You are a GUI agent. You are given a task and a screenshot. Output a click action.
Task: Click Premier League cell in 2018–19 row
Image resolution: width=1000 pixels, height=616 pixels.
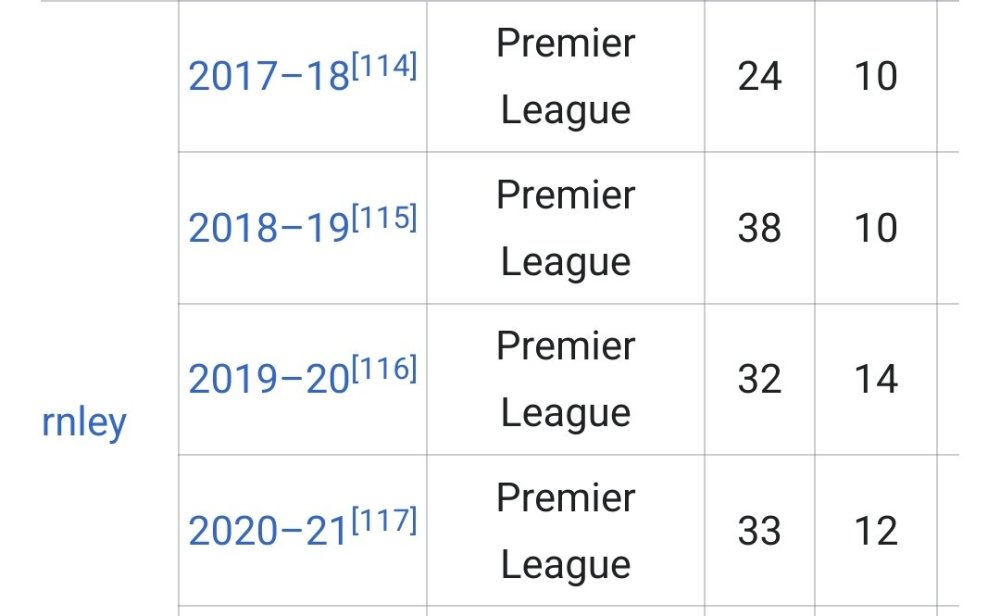(x=565, y=229)
